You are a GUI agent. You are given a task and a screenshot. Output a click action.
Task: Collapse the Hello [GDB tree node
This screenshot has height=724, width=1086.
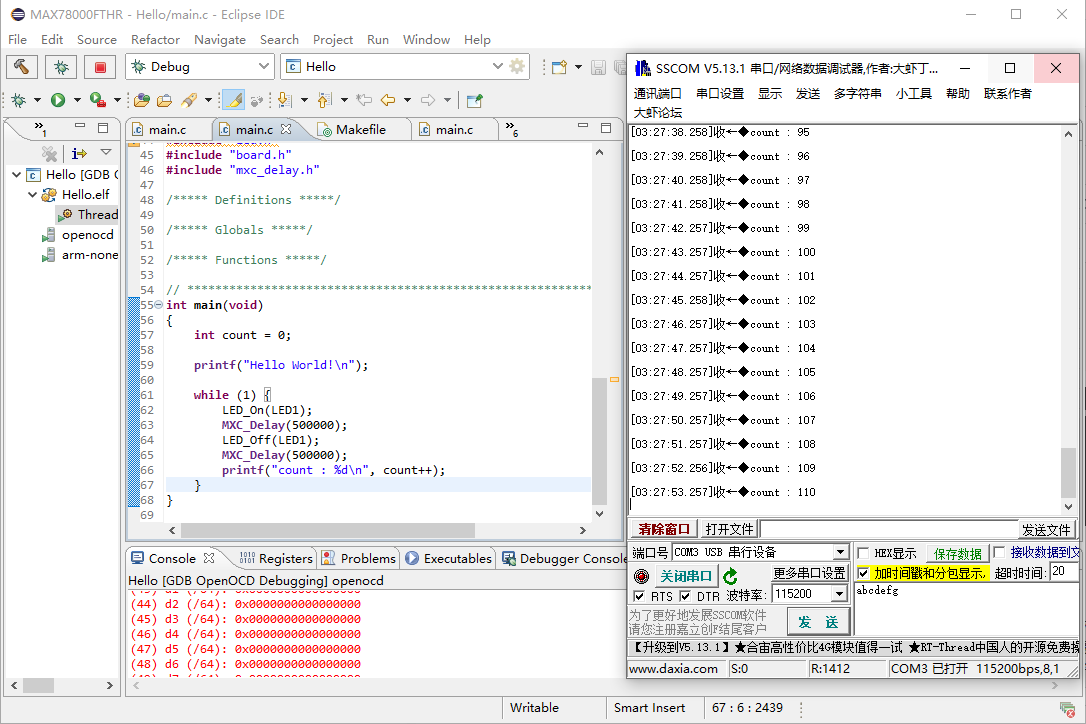[x=17, y=175]
